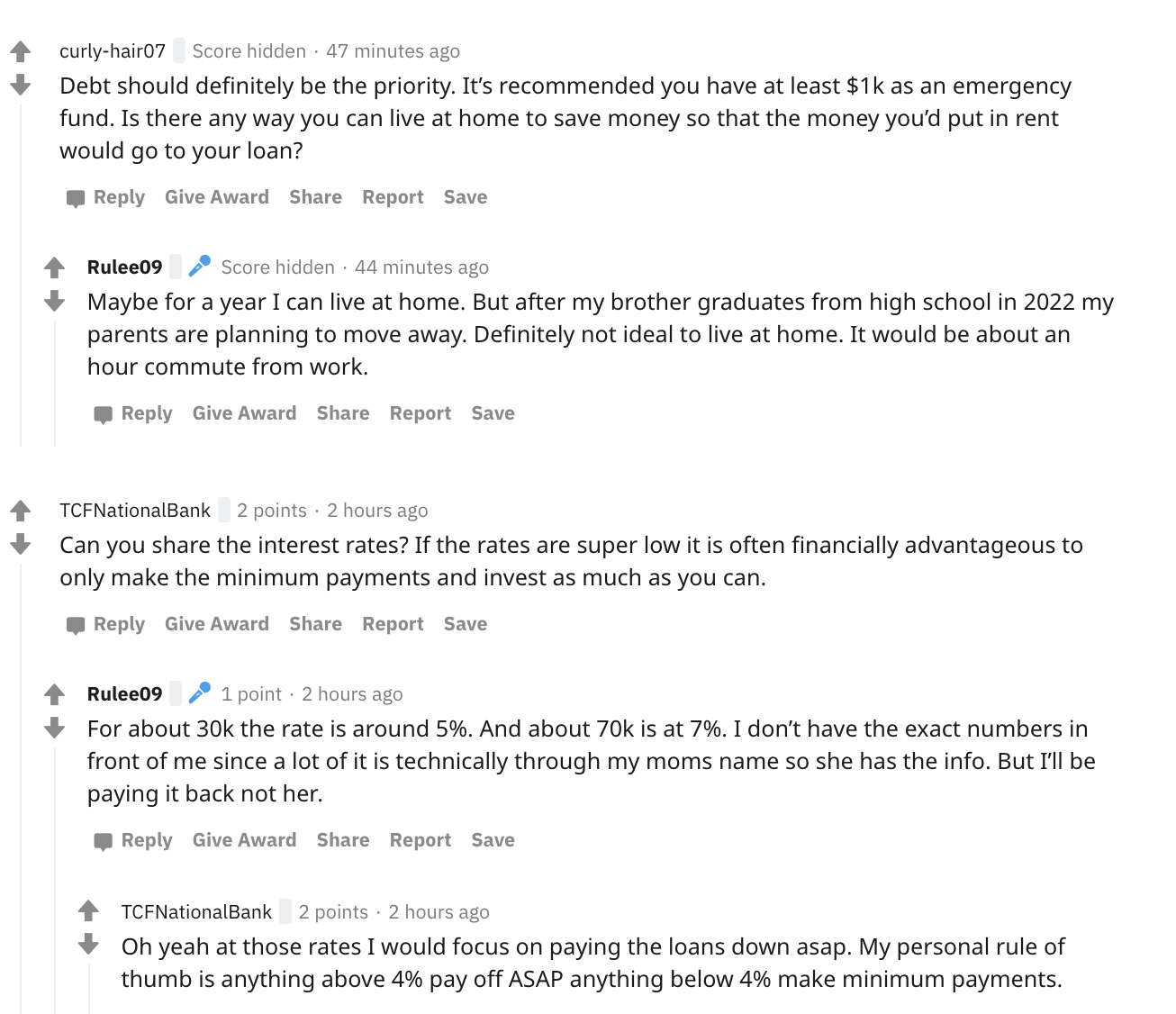Viewport: 1176px width, 1014px height.
Task: Click the reply bubble icon under curly-hair07's comment
Action: click(x=76, y=198)
